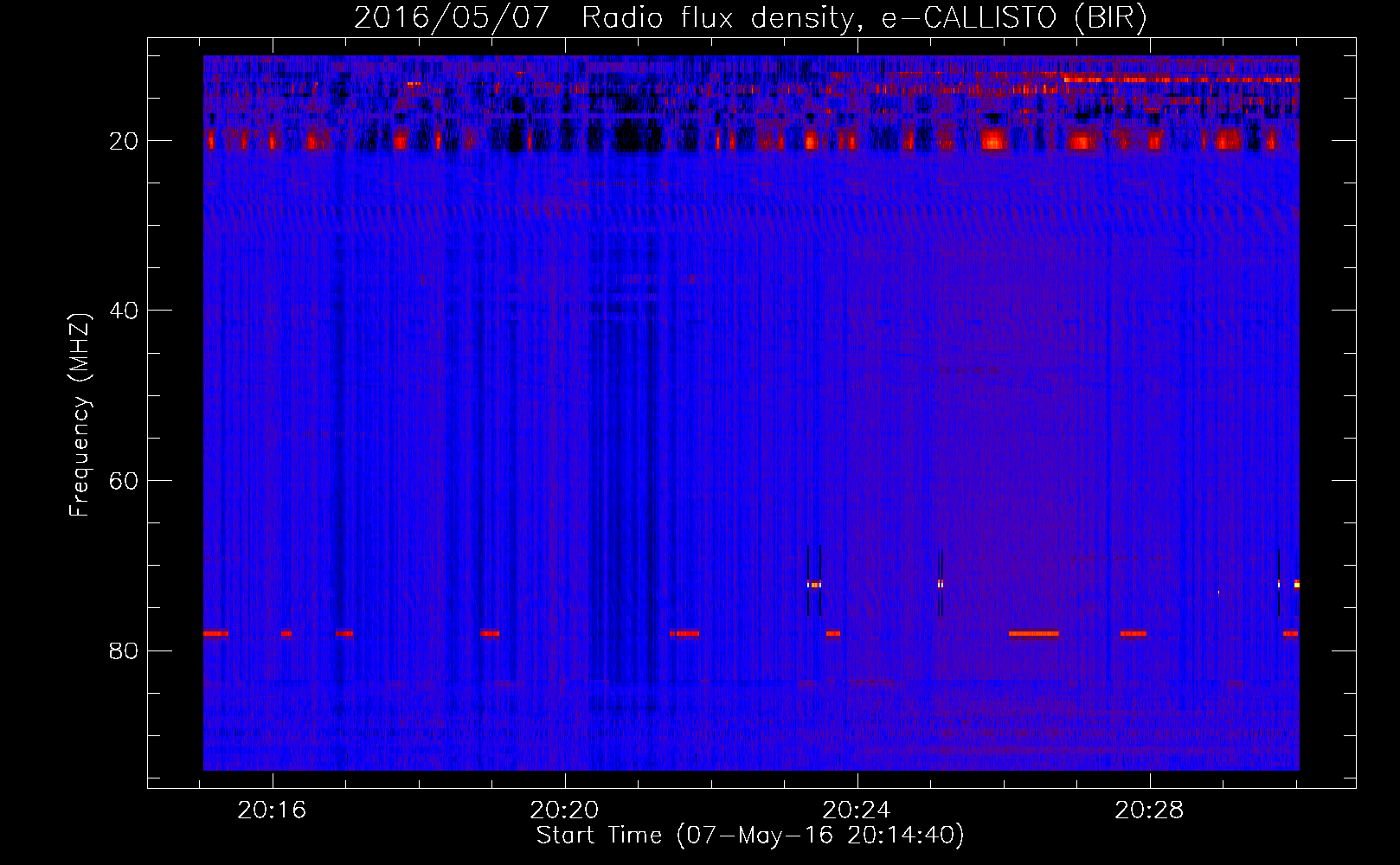Click the '60' frequency tick label

(124, 481)
